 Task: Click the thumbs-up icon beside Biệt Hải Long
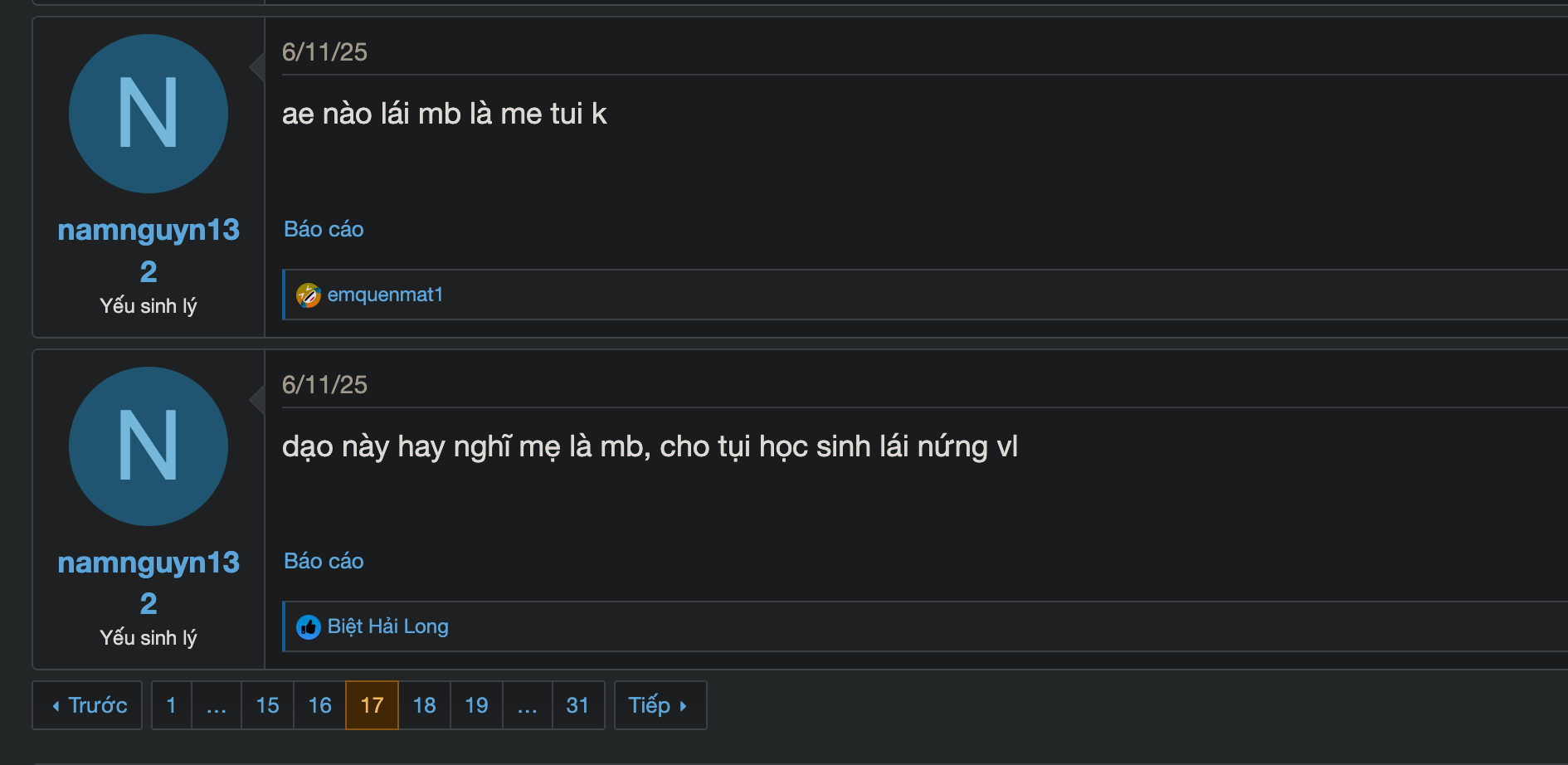[310, 628]
